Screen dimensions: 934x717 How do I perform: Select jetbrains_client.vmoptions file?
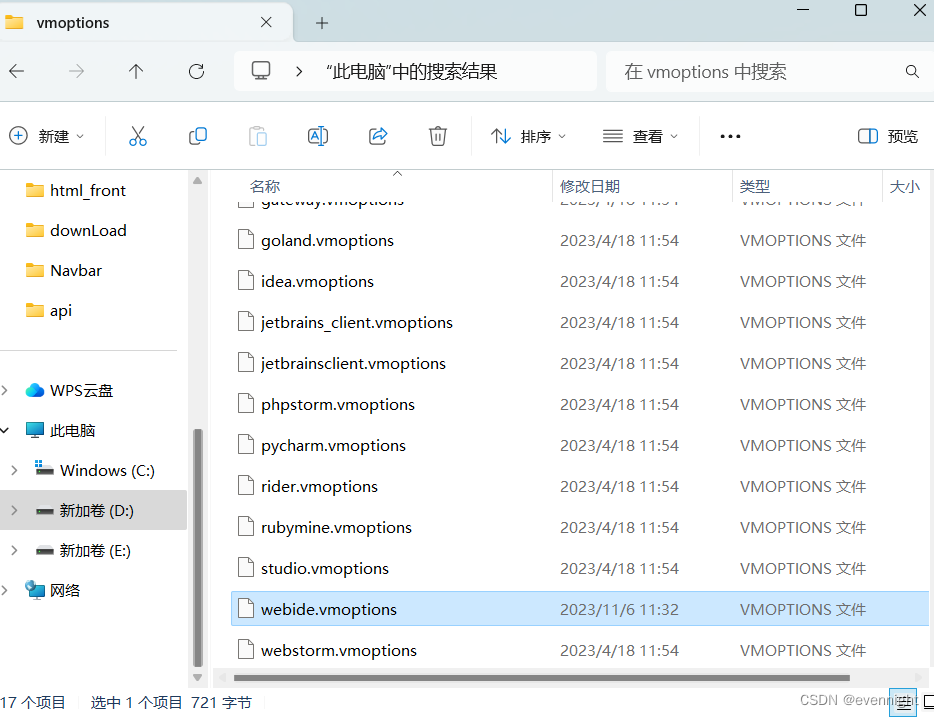(580, 322)
